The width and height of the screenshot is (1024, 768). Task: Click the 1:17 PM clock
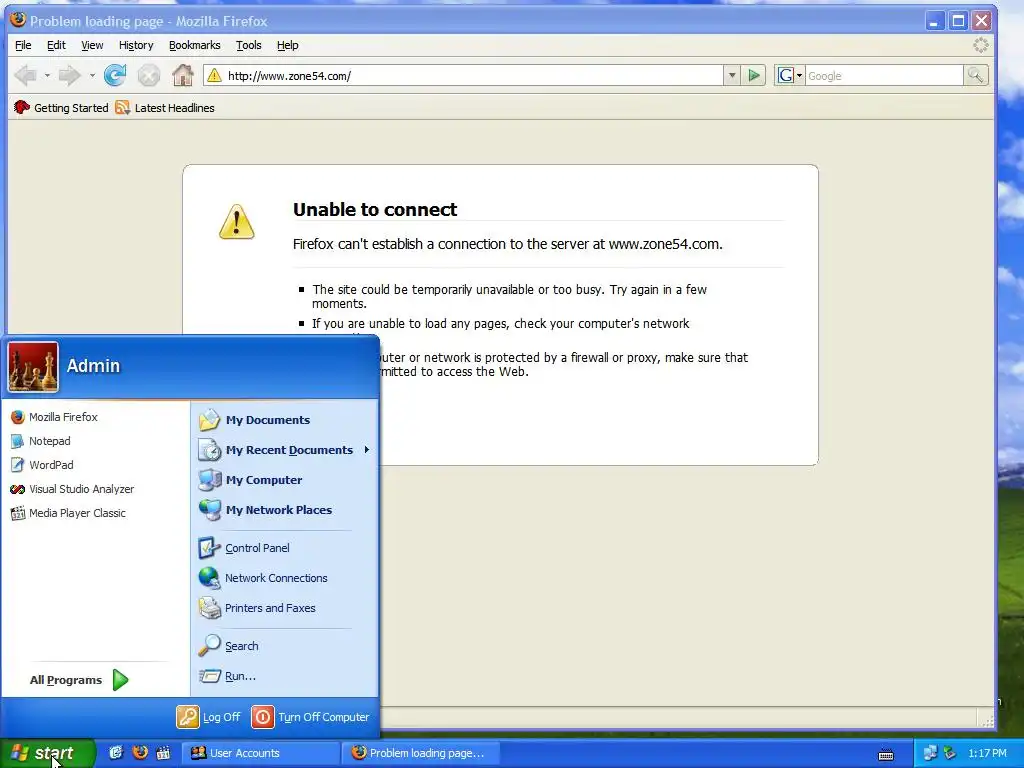coord(987,753)
